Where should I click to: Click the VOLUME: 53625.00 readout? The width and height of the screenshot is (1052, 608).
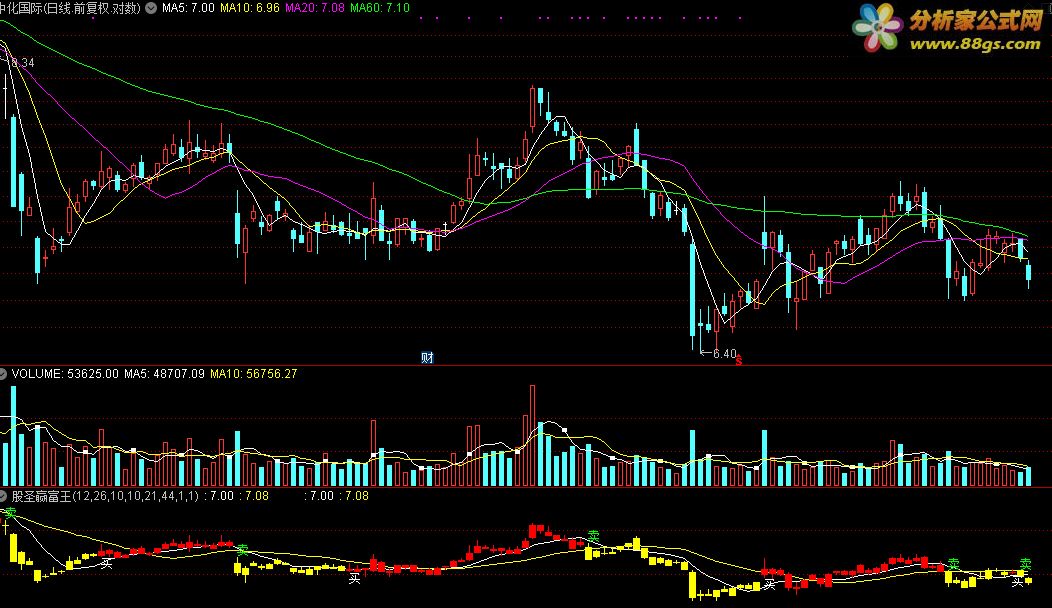[x=65, y=374]
